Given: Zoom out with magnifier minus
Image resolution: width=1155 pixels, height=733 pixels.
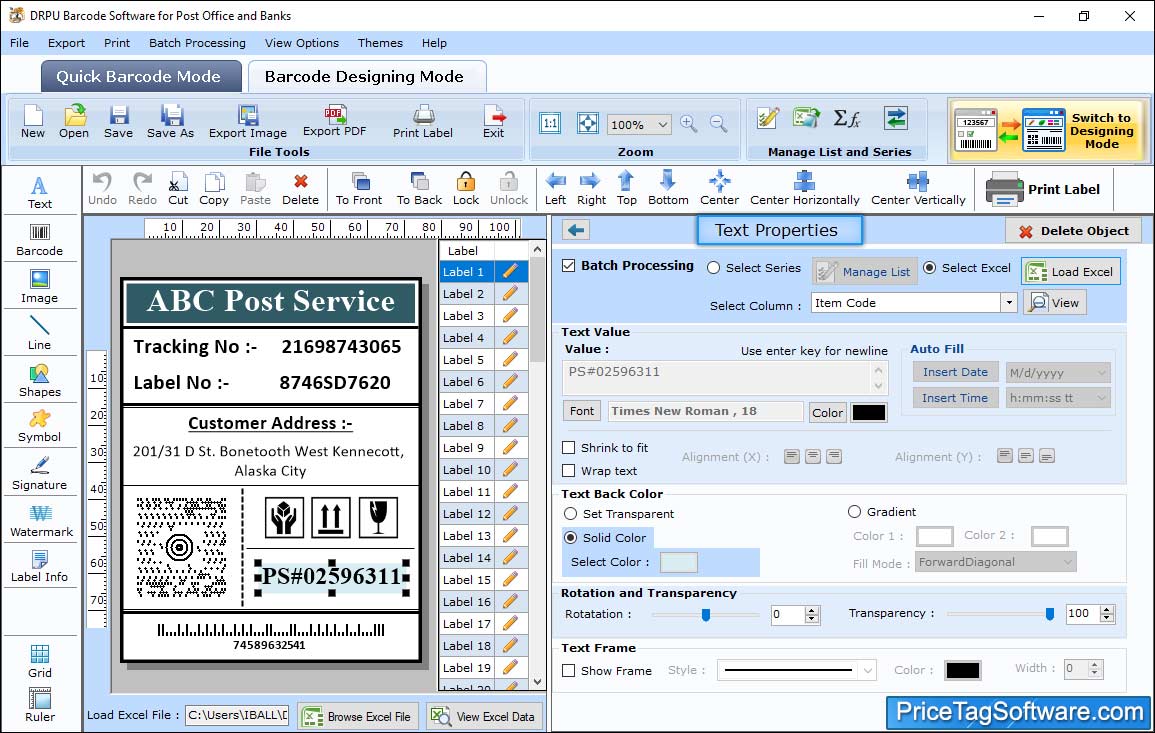Looking at the screenshot, I should (718, 124).
